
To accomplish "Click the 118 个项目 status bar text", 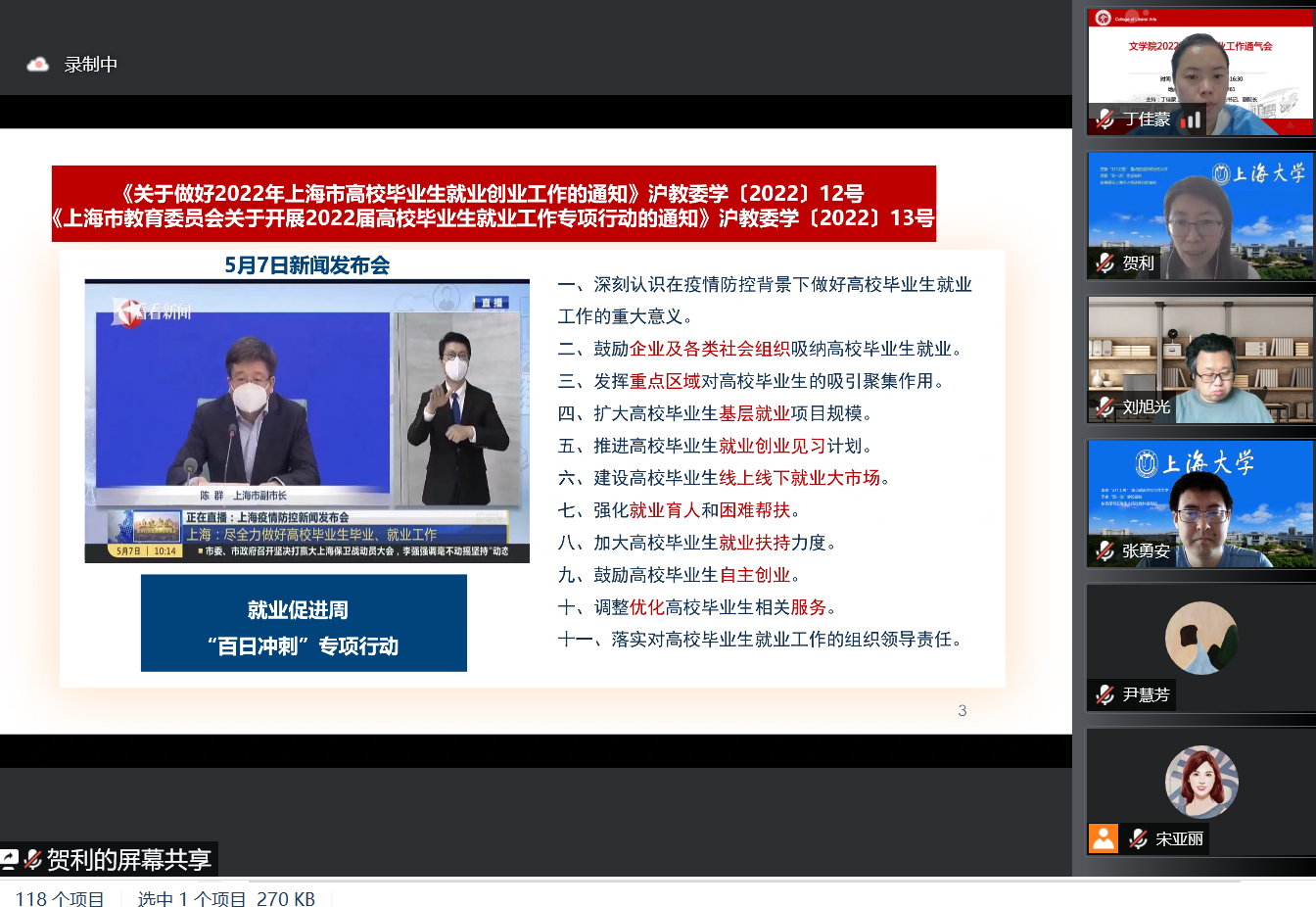I will (x=60, y=899).
